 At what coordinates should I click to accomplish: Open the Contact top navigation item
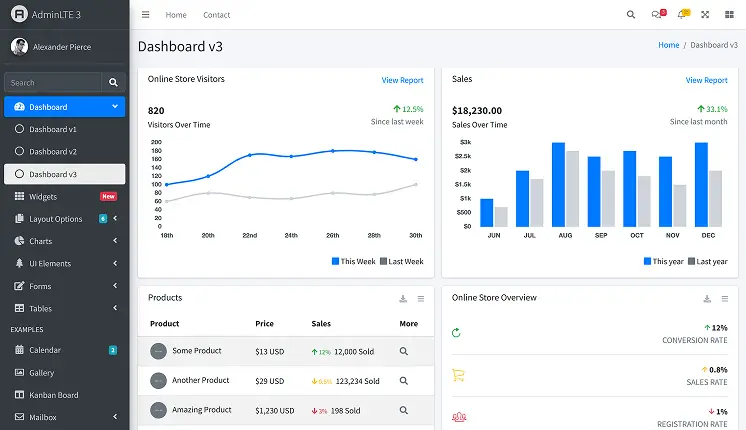tap(216, 15)
